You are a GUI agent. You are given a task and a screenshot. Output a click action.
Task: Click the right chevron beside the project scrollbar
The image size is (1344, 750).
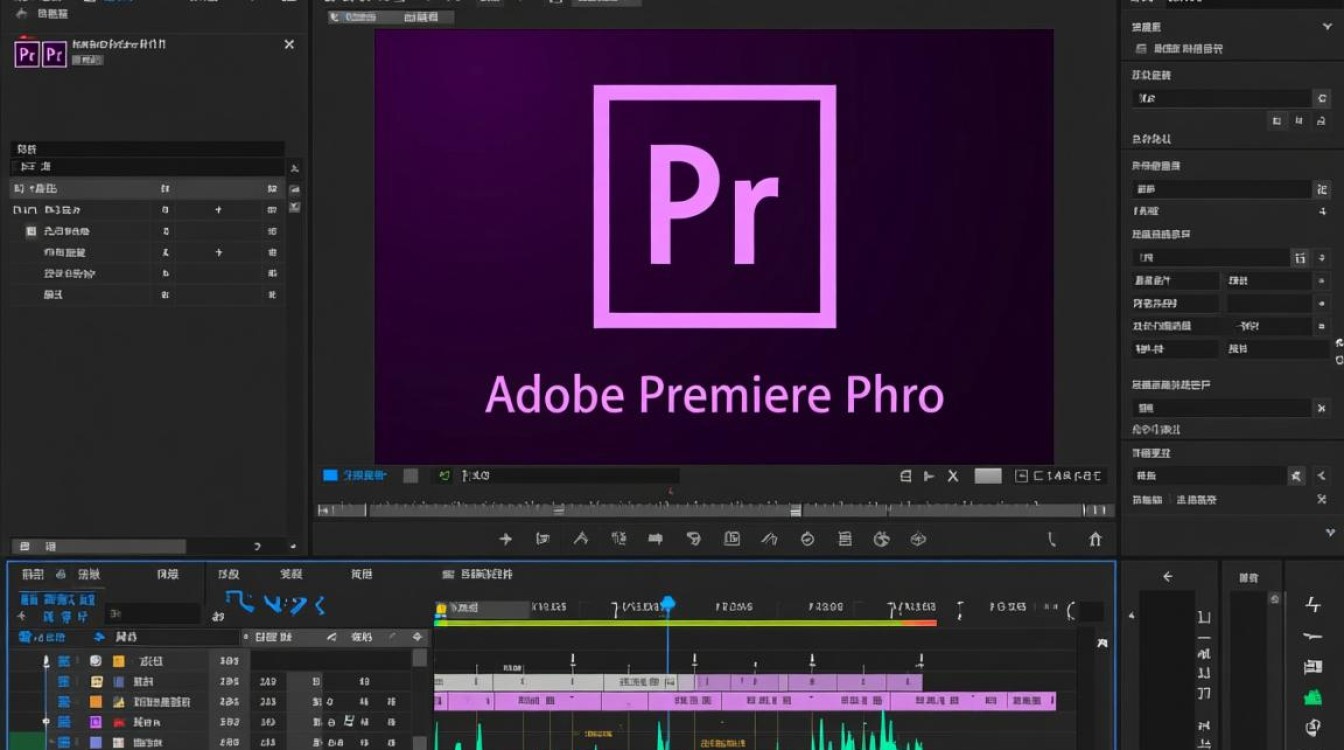[x=257, y=547]
